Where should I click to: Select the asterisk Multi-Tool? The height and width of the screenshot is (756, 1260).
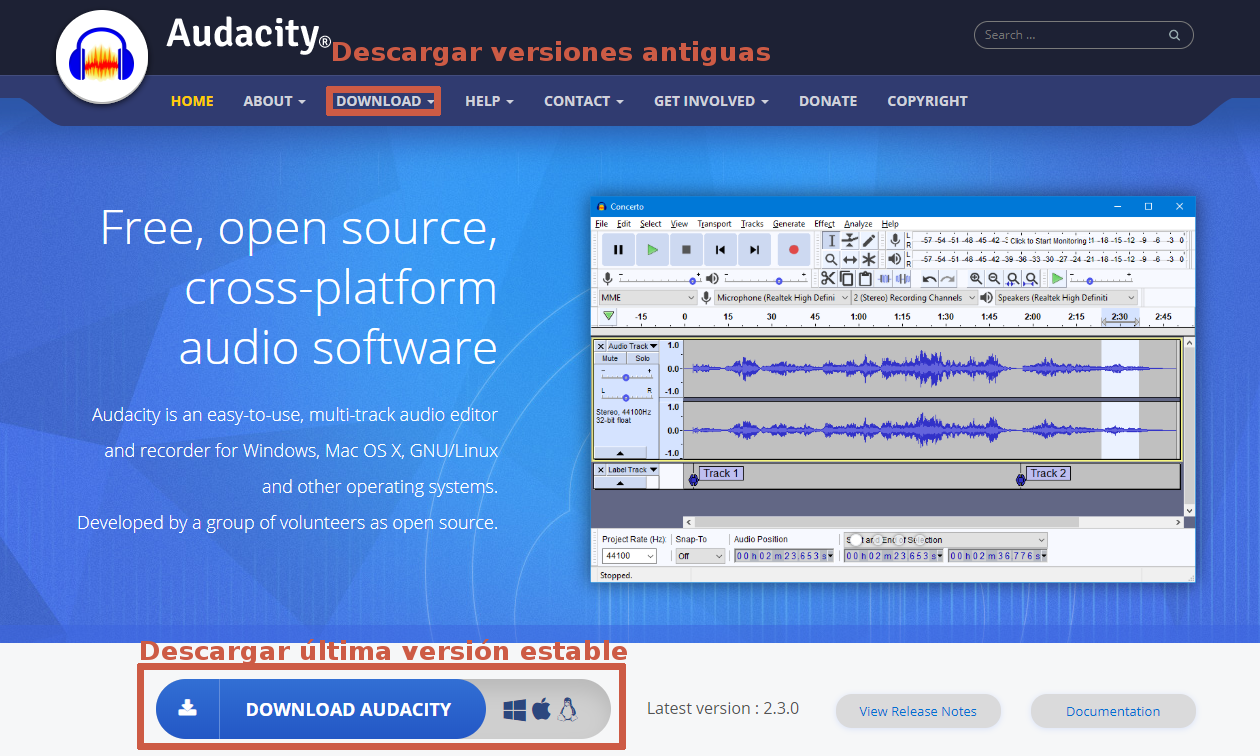coord(869,259)
